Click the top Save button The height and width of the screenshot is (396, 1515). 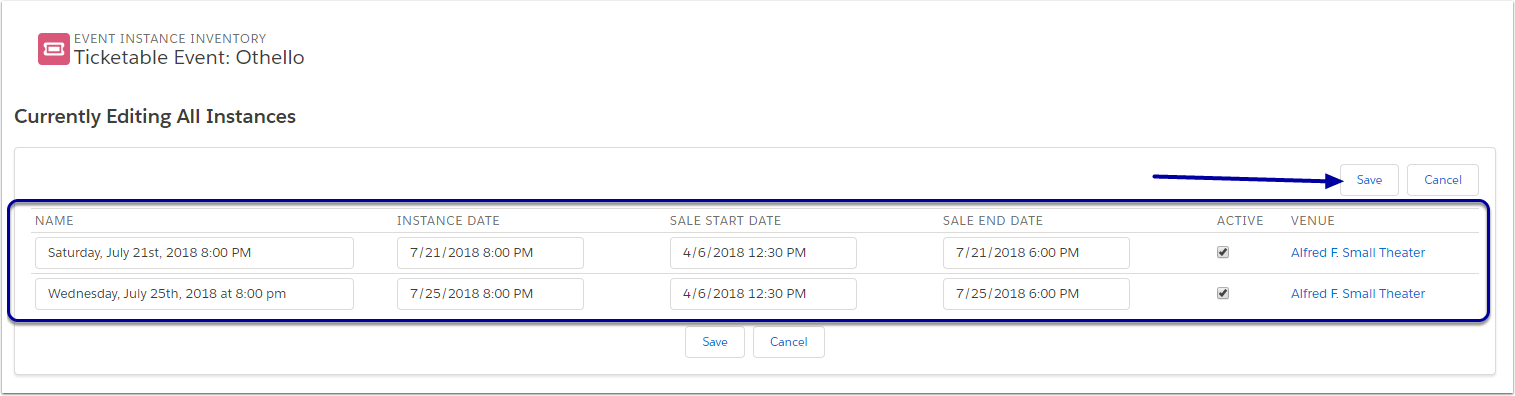pyautogui.click(x=1369, y=180)
